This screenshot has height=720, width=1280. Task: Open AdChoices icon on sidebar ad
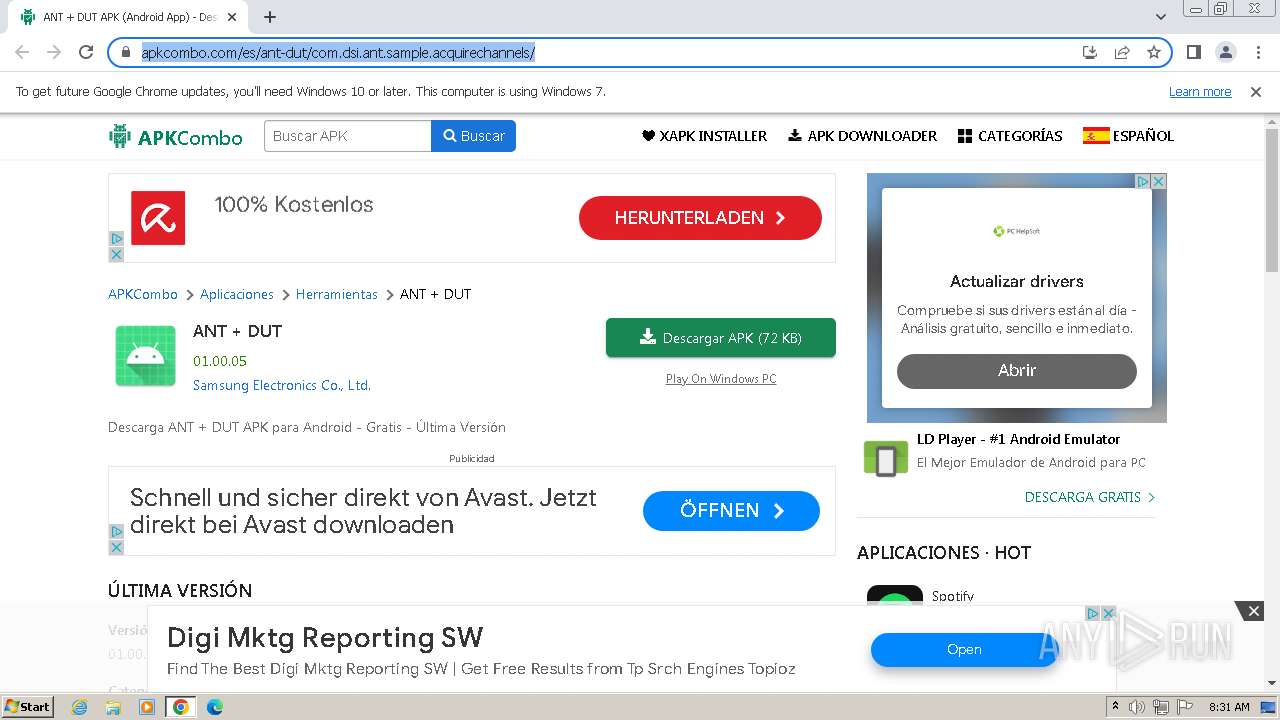tap(1143, 181)
